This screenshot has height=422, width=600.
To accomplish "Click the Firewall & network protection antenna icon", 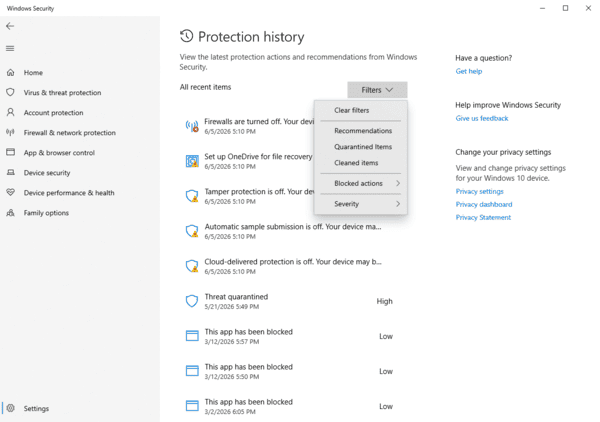I will 11,132.
